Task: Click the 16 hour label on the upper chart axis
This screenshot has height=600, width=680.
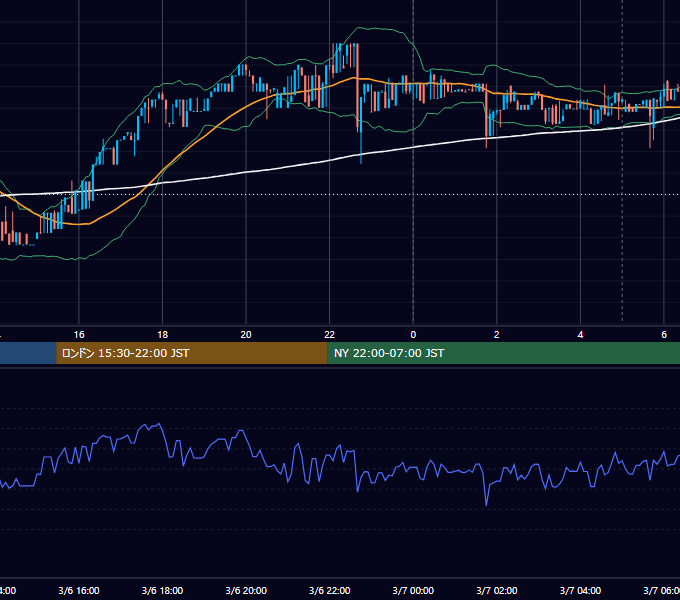Action: pyautogui.click(x=79, y=335)
